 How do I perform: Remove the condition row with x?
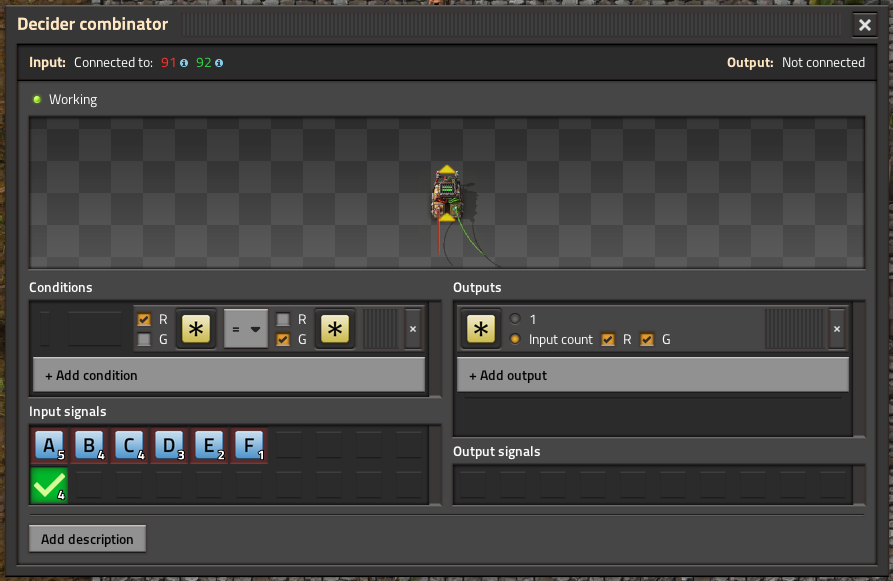[x=413, y=329]
